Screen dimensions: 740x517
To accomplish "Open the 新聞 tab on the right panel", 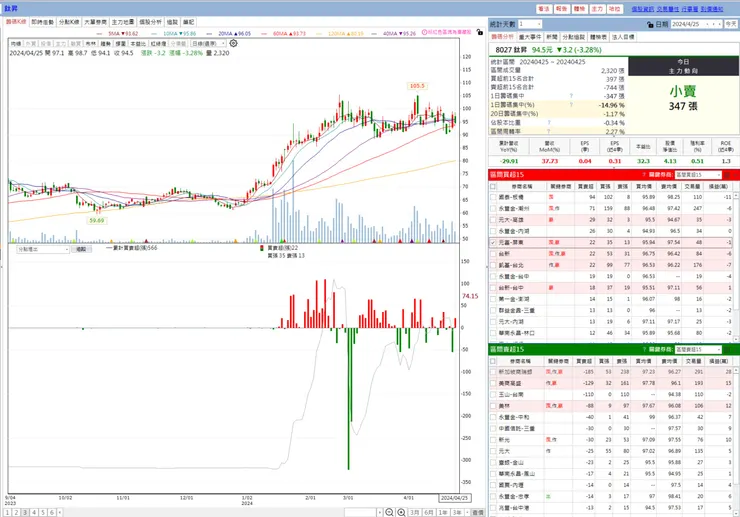I will (x=552, y=37).
